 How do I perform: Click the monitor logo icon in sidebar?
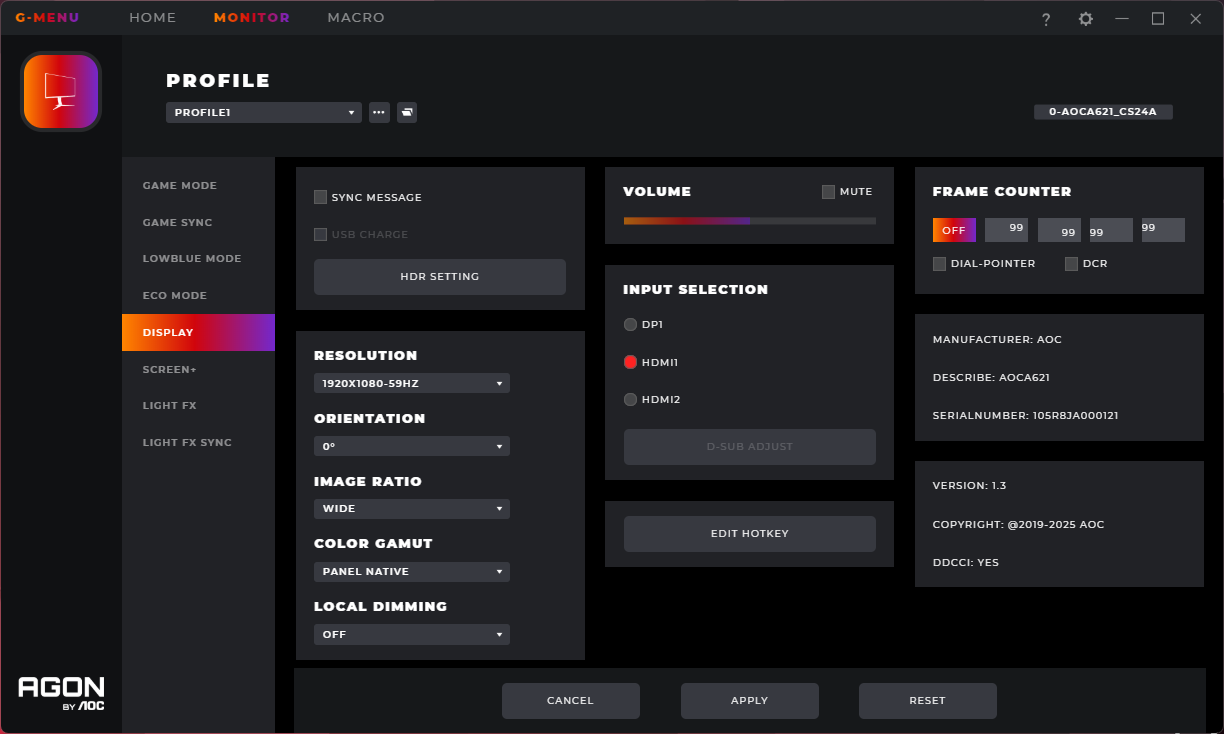[x=61, y=92]
